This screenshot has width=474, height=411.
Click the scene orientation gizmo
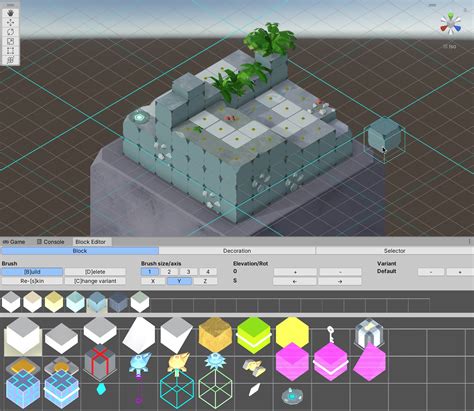[x=451, y=25]
